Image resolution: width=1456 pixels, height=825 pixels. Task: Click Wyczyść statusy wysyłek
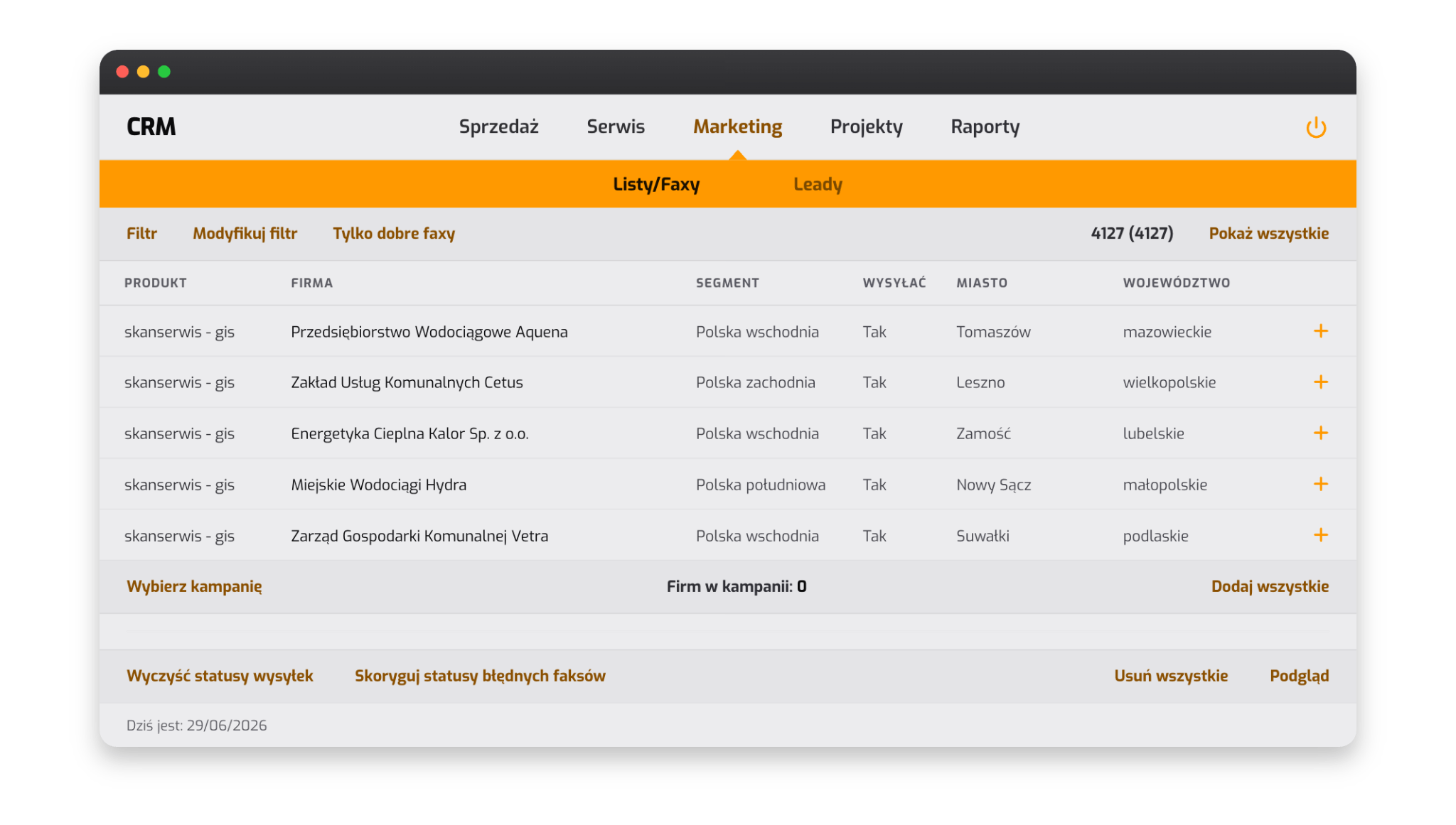(220, 676)
